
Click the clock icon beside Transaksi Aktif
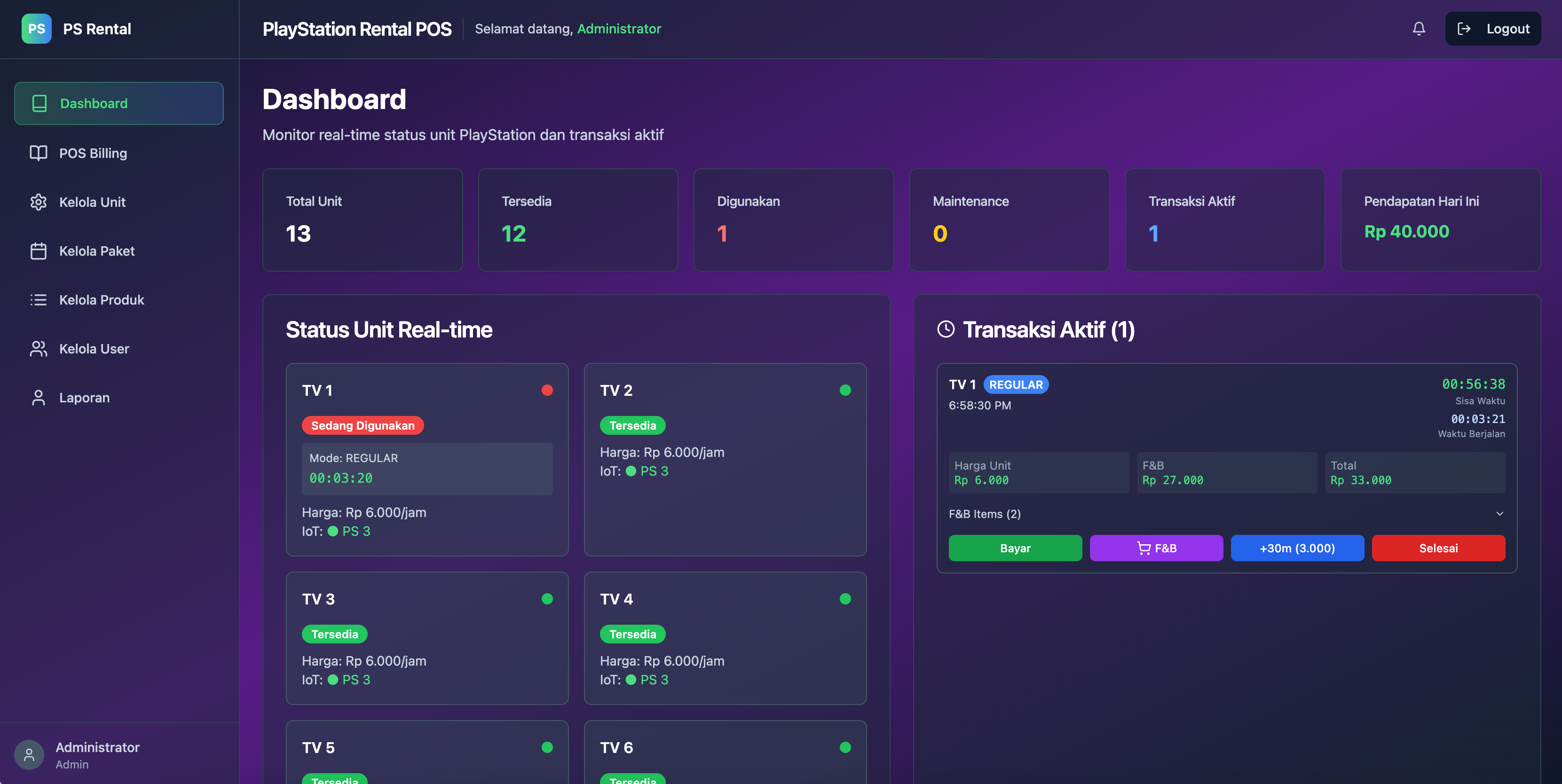[x=946, y=329]
